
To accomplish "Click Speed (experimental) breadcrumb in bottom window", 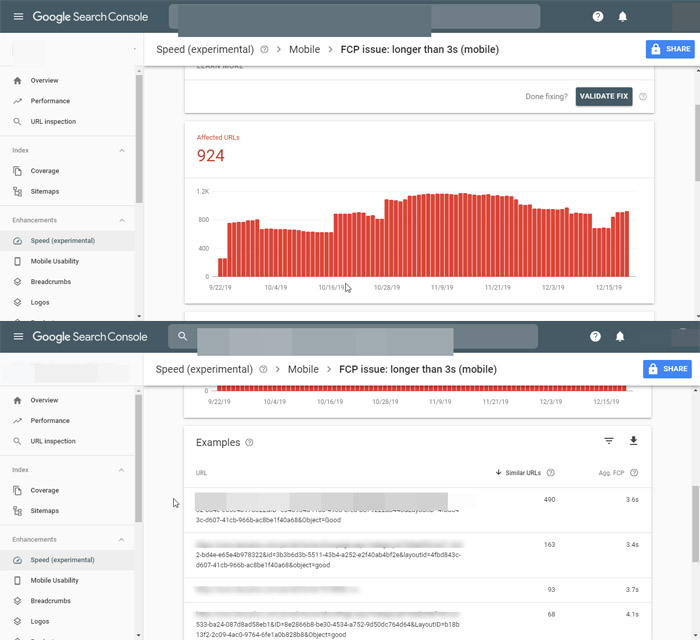I will pos(204,369).
